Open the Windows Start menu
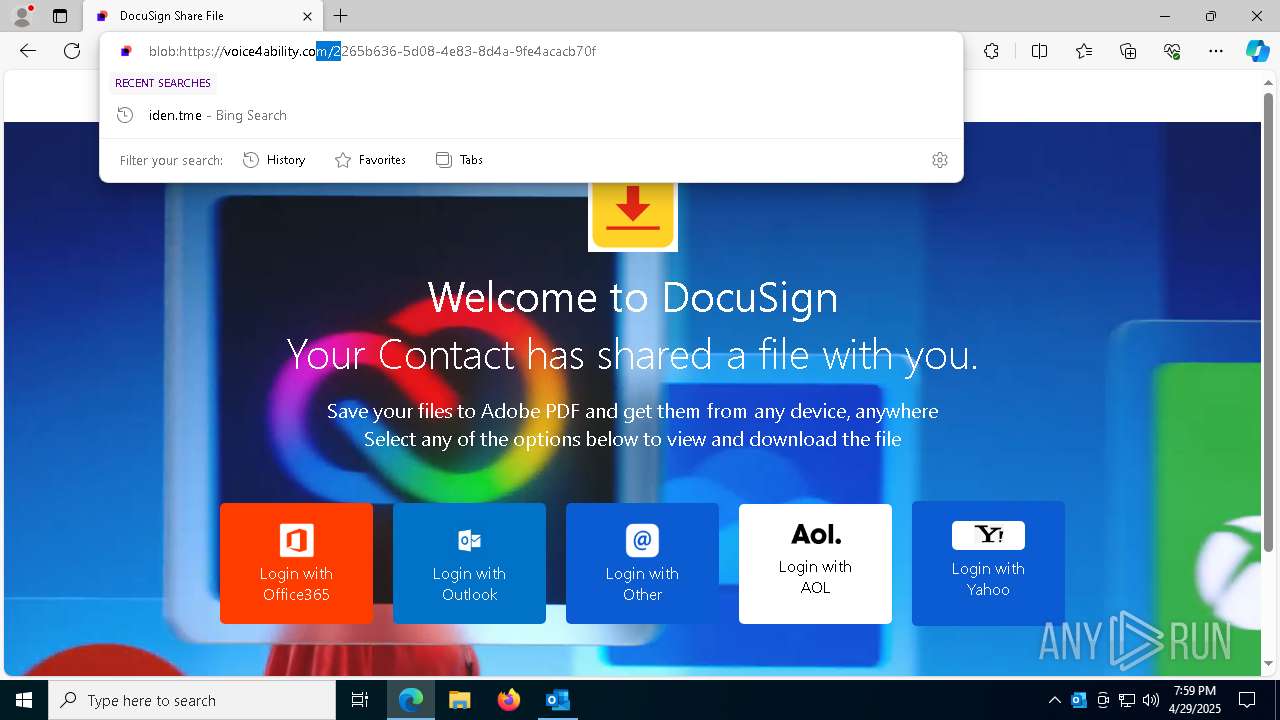Image resolution: width=1280 pixels, height=720 pixels. point(24,700)
